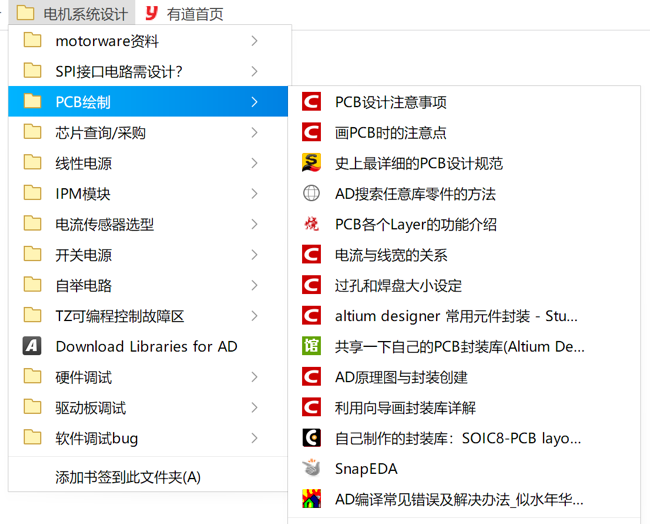Click the 有道首页 bookmark
This screenshot has height=524, width=650.
pyautogui.click(x=196, y=13)
